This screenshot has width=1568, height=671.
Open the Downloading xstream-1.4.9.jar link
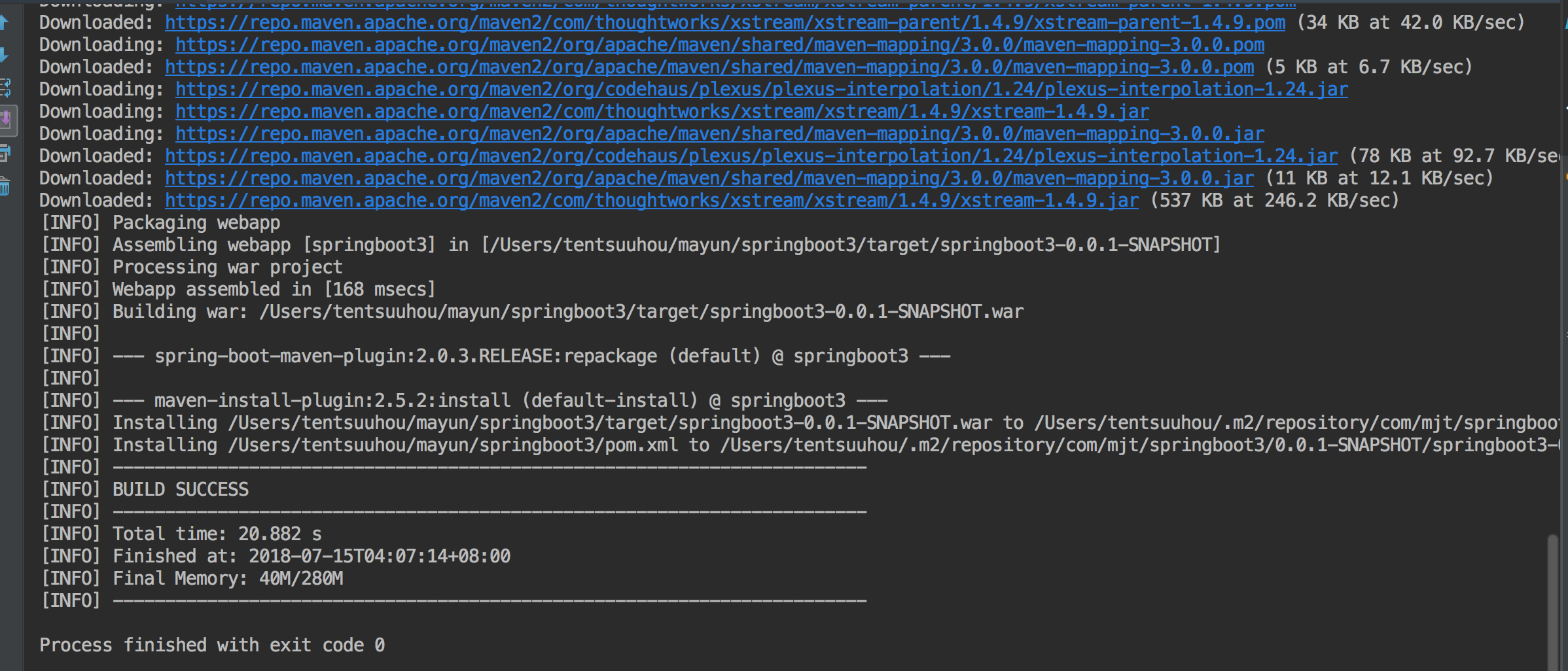(662, 112)
